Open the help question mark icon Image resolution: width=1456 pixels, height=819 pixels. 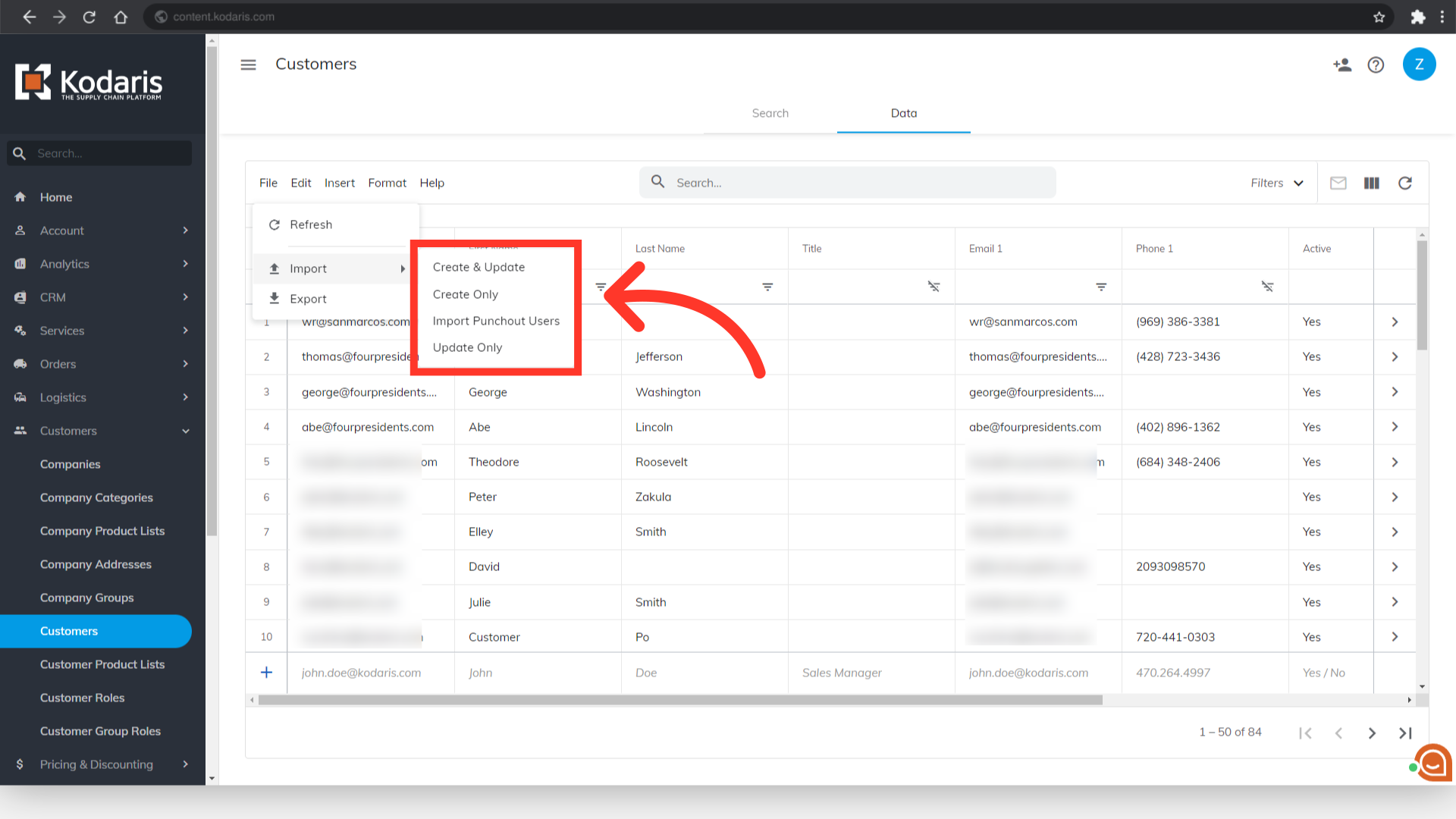point(1376,65)
